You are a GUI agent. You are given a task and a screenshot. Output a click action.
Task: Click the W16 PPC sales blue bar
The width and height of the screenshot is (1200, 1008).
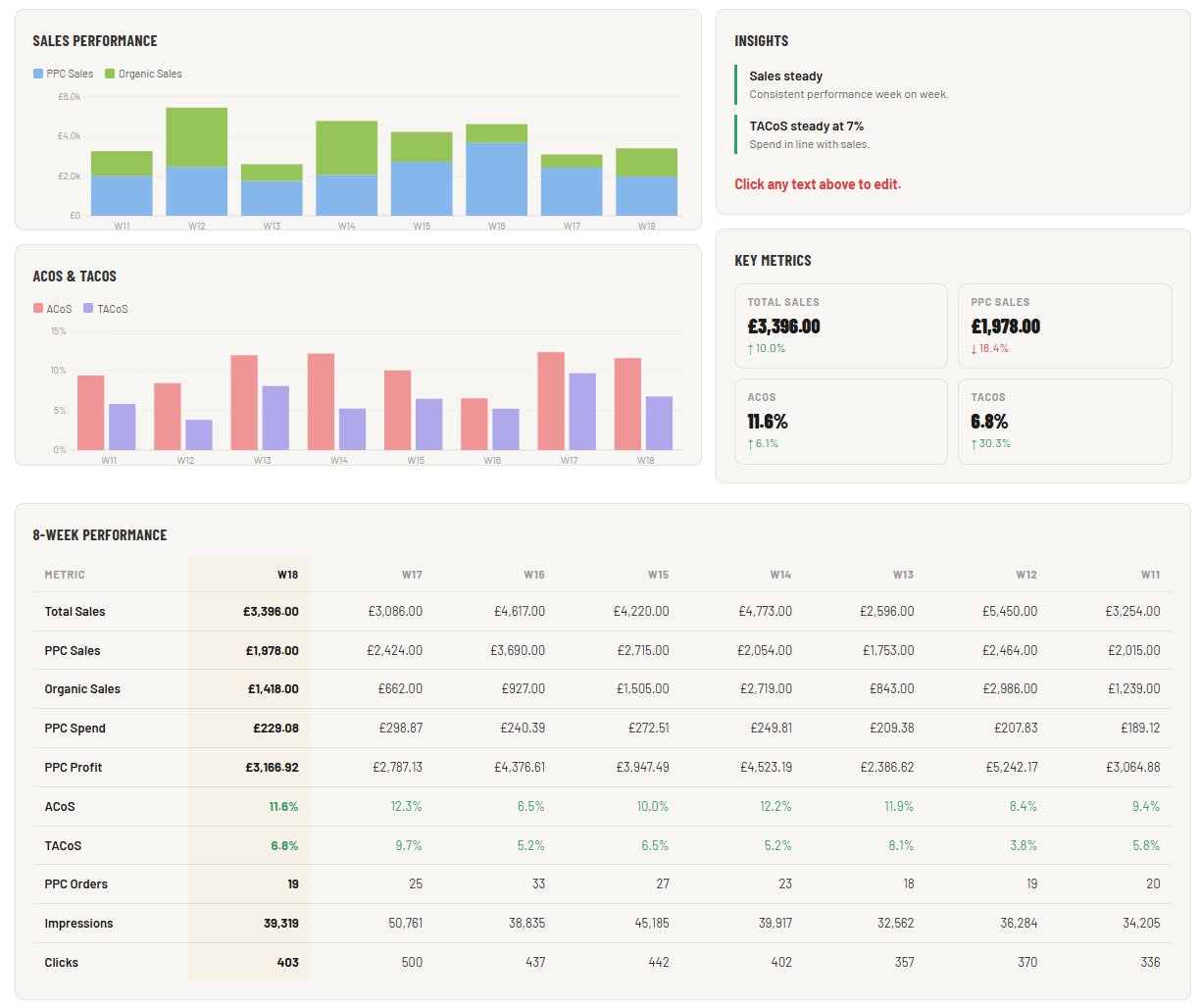(x=497, y=179)
